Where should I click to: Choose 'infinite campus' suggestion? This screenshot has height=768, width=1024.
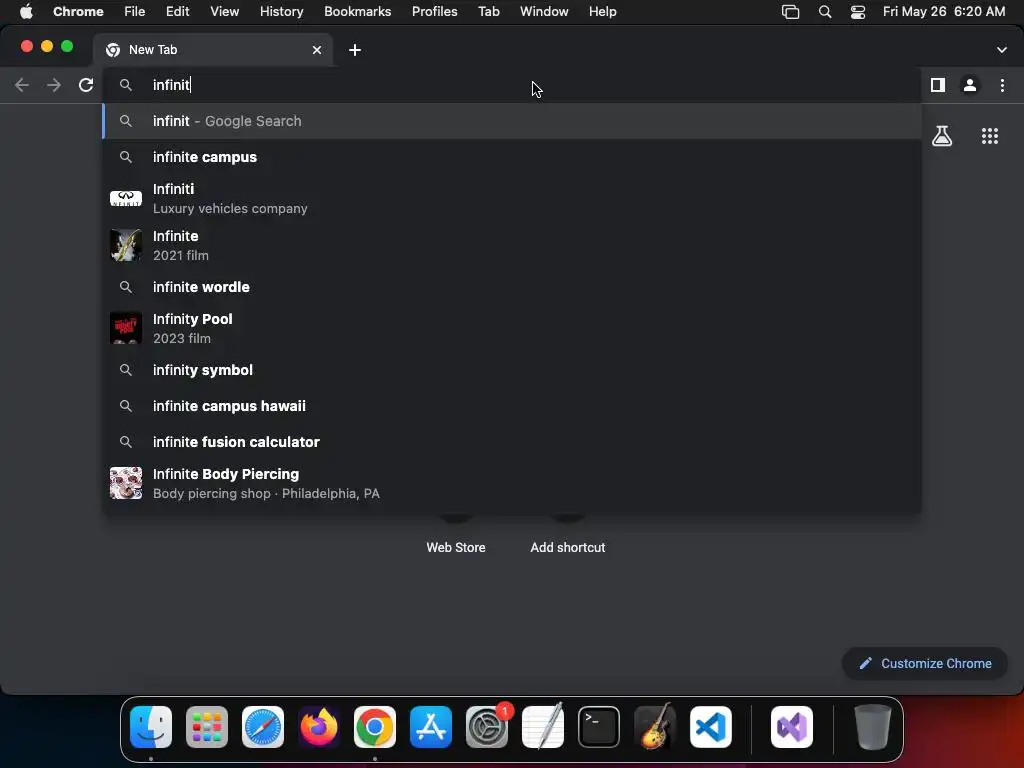[512, 157]
